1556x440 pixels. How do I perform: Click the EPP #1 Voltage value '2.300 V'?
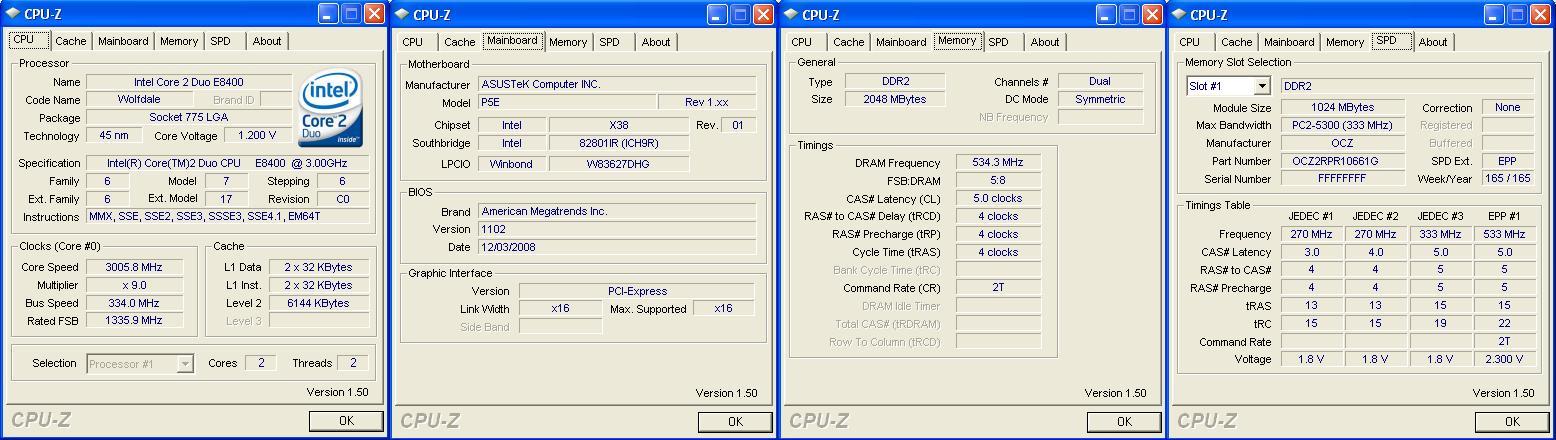click(x=1504, y=359)
